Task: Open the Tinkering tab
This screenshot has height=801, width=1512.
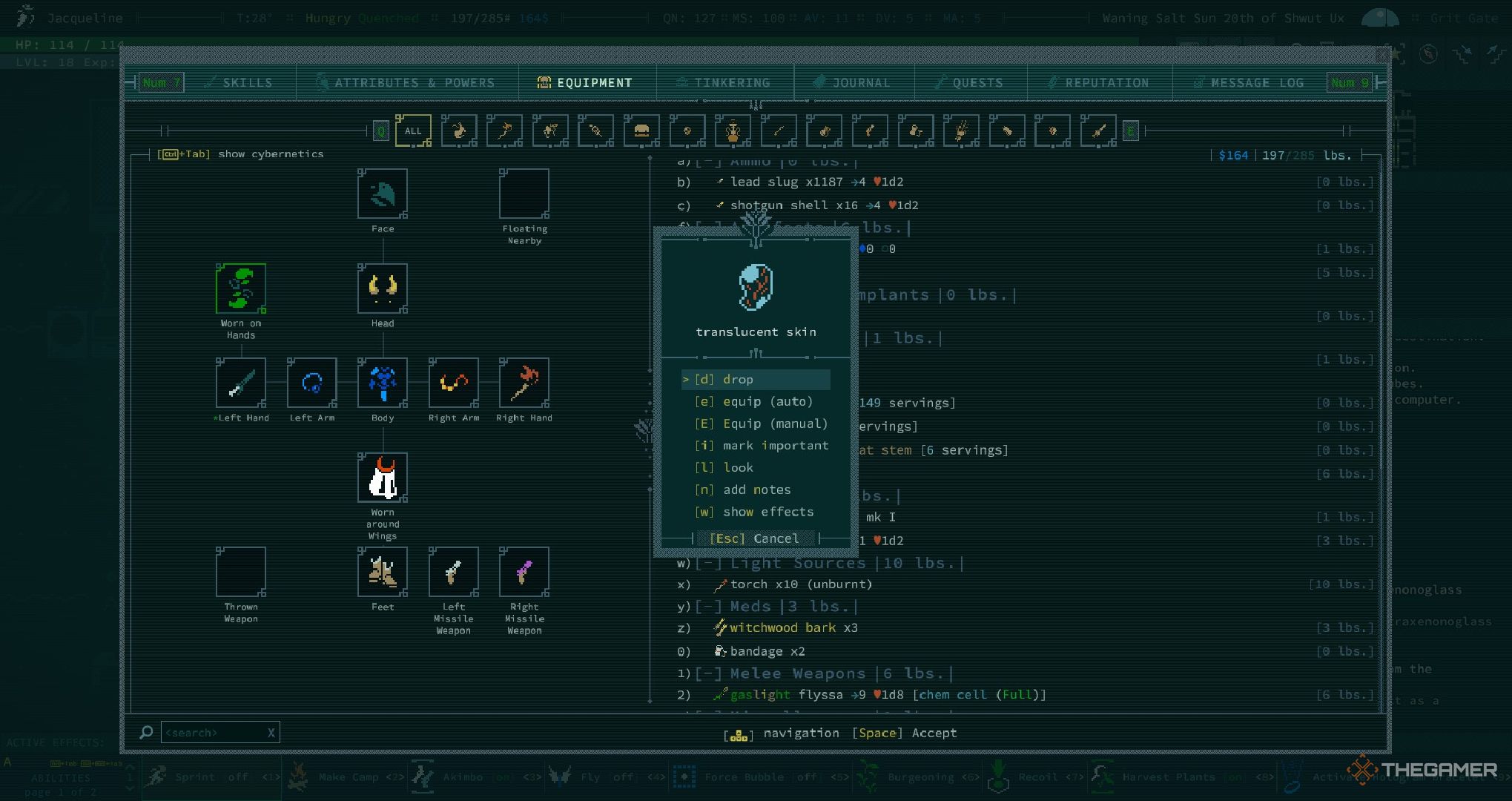Action: [724, 82]
